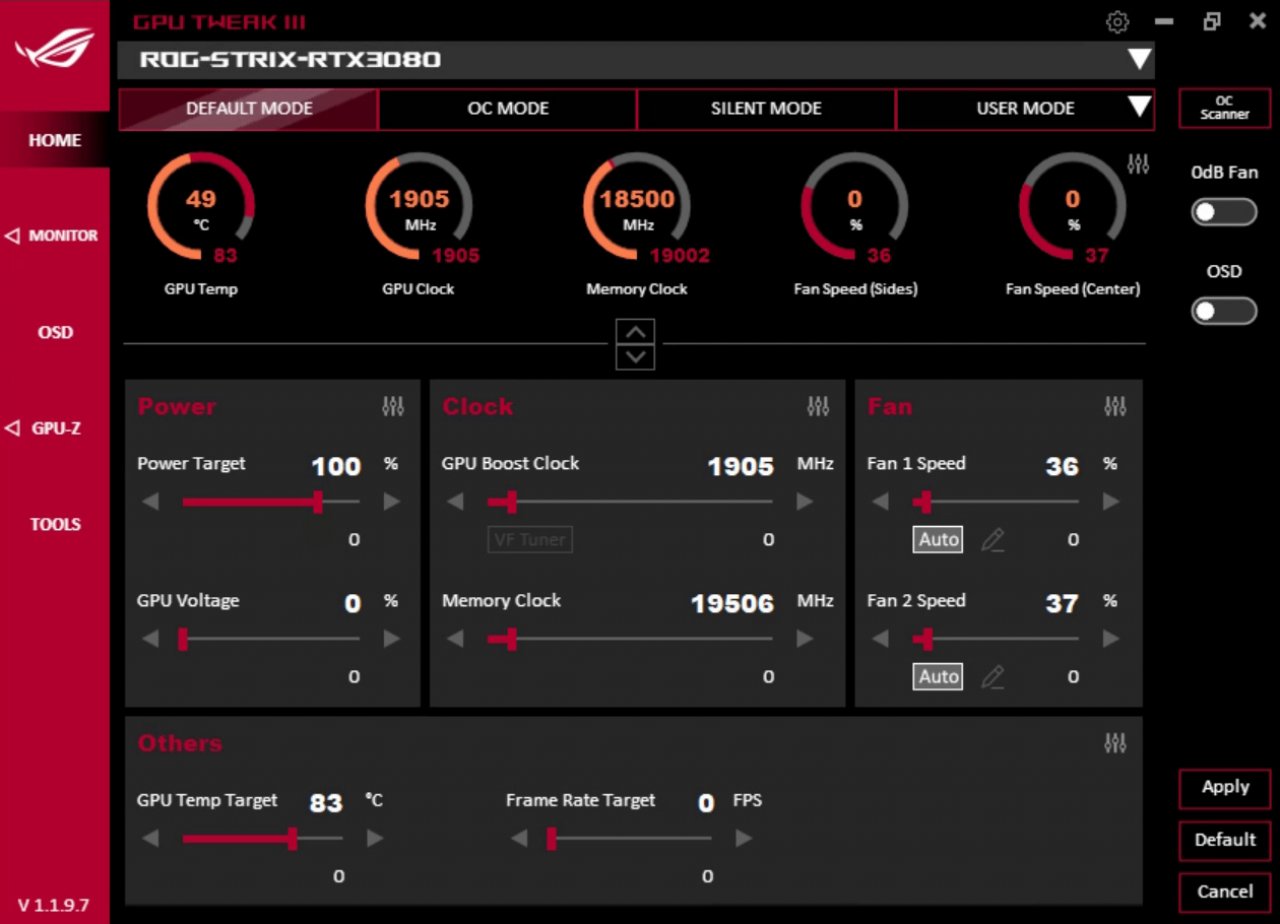Toggle Auto mode for Fan 1 Speed
This screenshot has width=1280, height=924.
click(x=939, y=540)
